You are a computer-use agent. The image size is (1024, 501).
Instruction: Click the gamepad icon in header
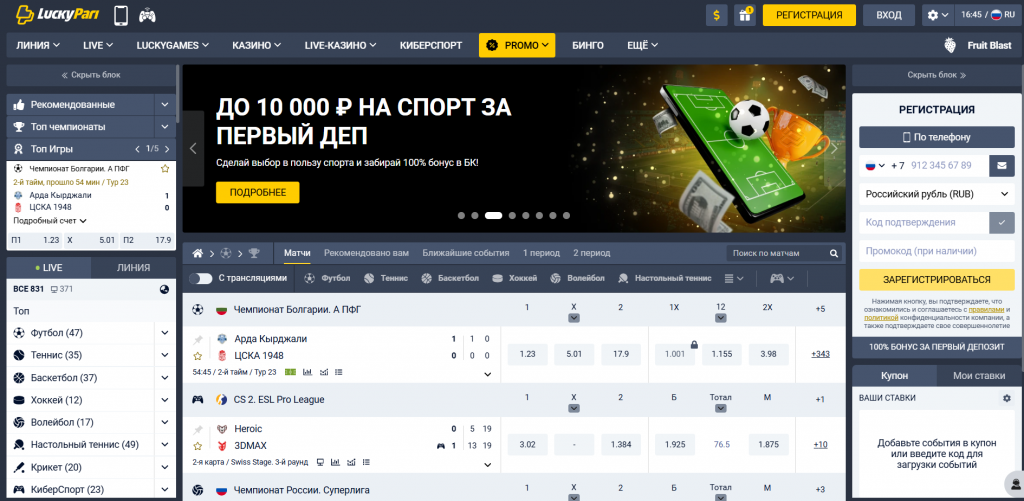coord(148,15)
